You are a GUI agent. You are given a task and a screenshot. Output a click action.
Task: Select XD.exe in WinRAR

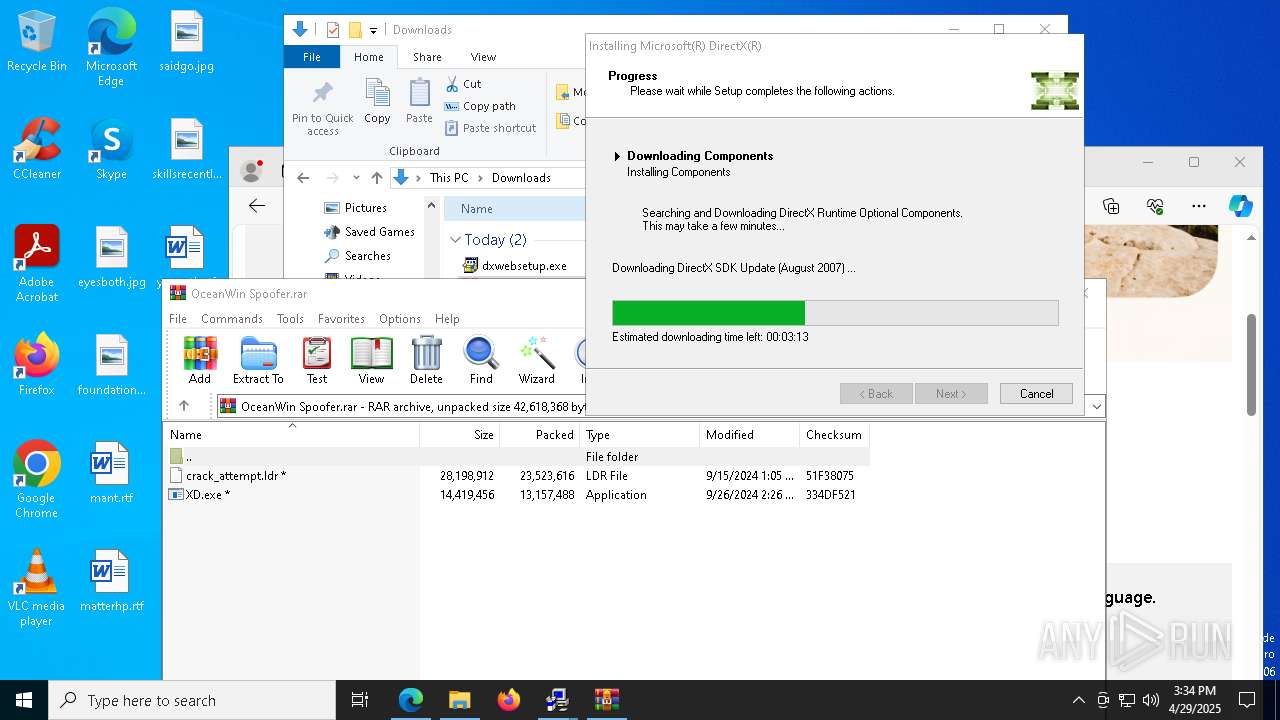[x=516, y=495]
